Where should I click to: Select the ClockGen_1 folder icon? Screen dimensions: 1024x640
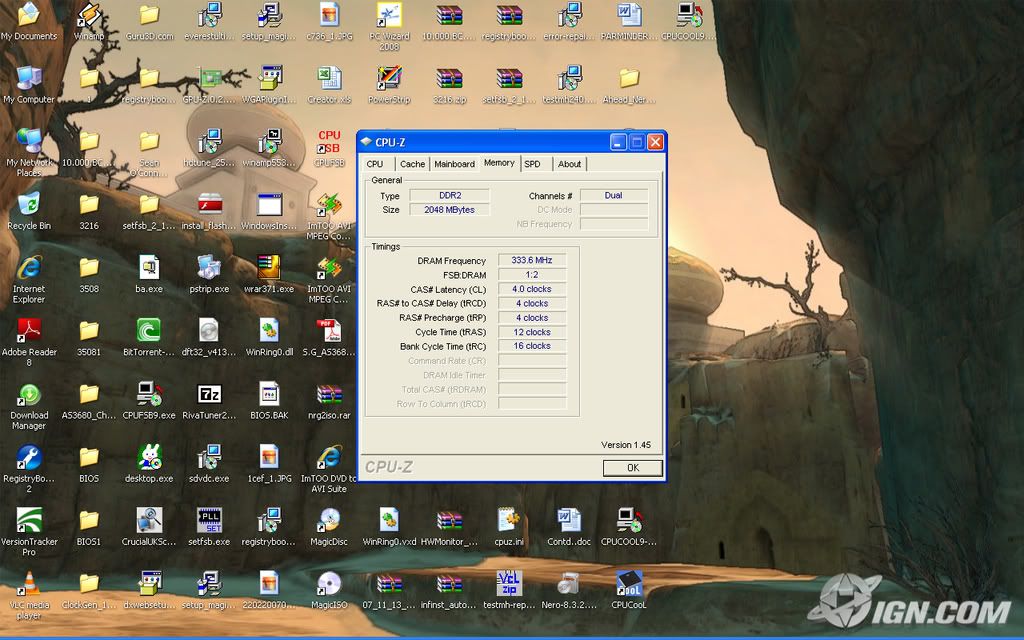coord(89,584)
